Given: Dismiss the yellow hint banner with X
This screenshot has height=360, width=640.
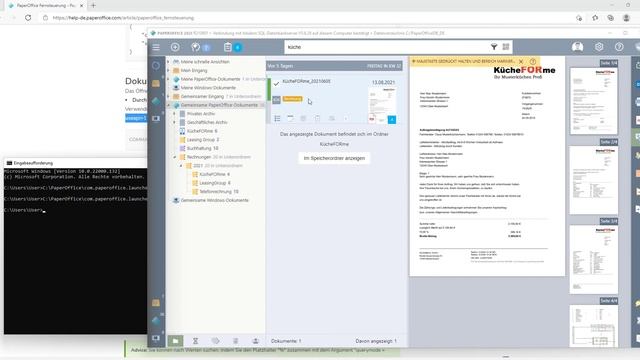Looking at the screenshot, I should 521,61.
